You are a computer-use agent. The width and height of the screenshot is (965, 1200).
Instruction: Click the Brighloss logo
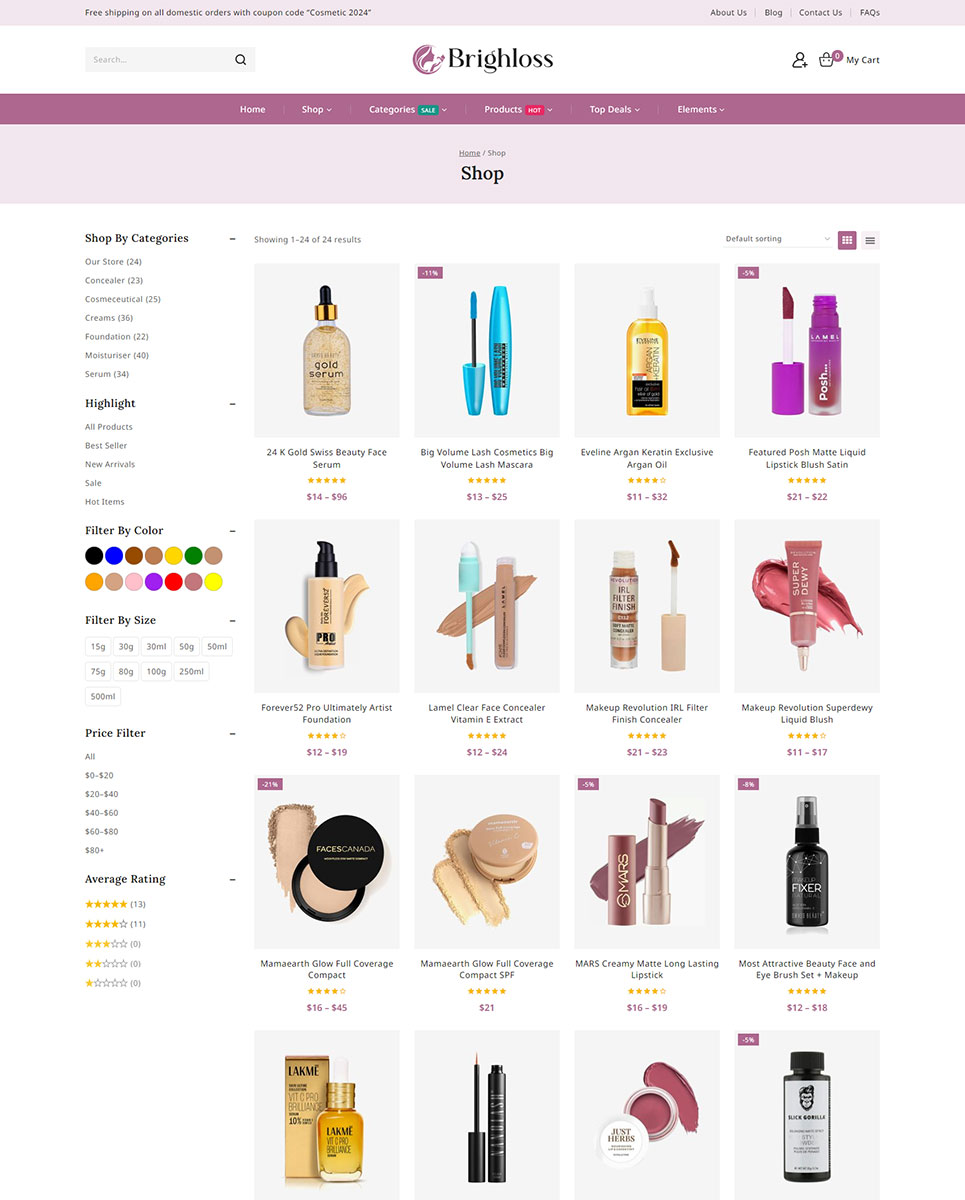[482, 59]
